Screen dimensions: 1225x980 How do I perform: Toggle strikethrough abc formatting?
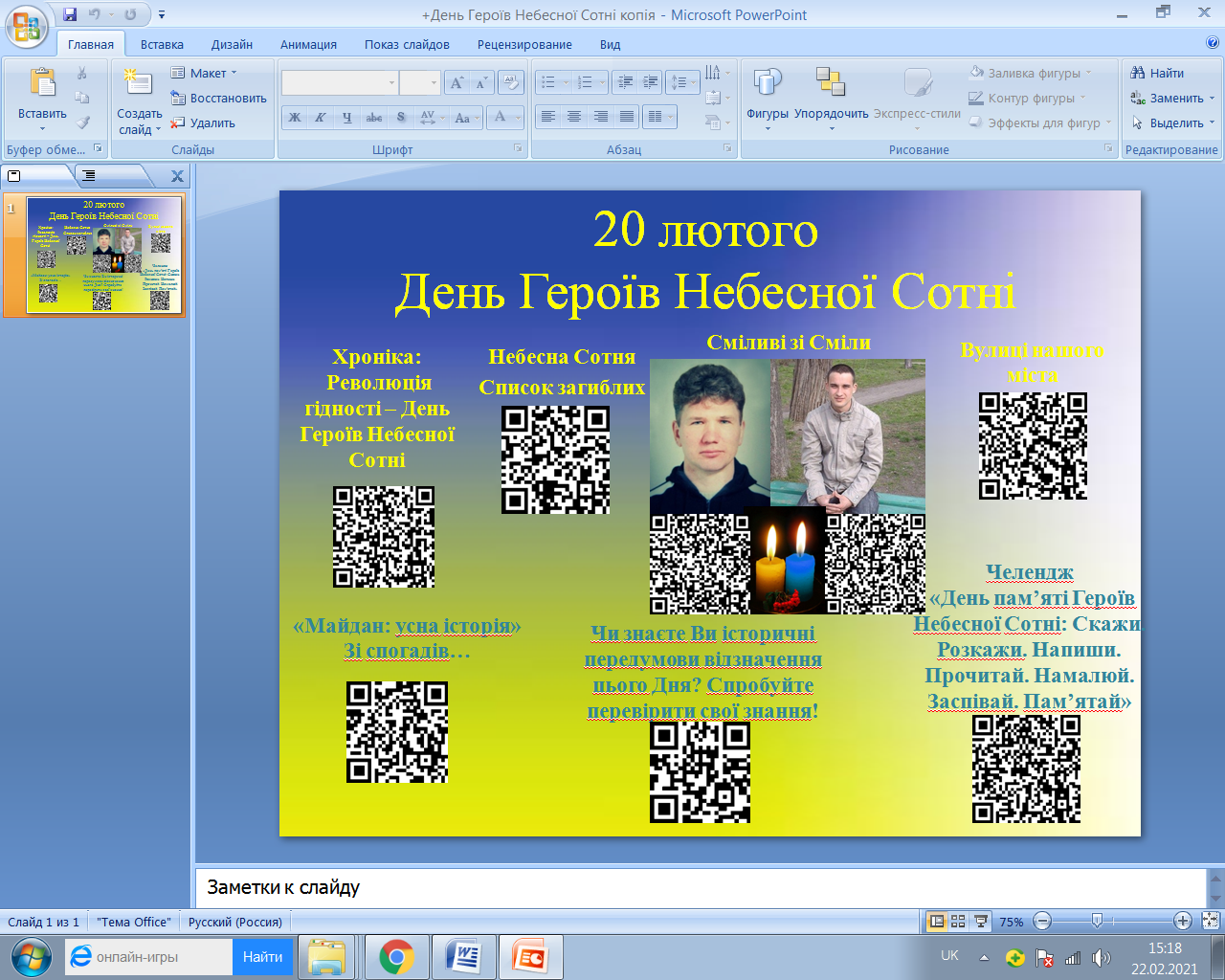tap(374, 118)
